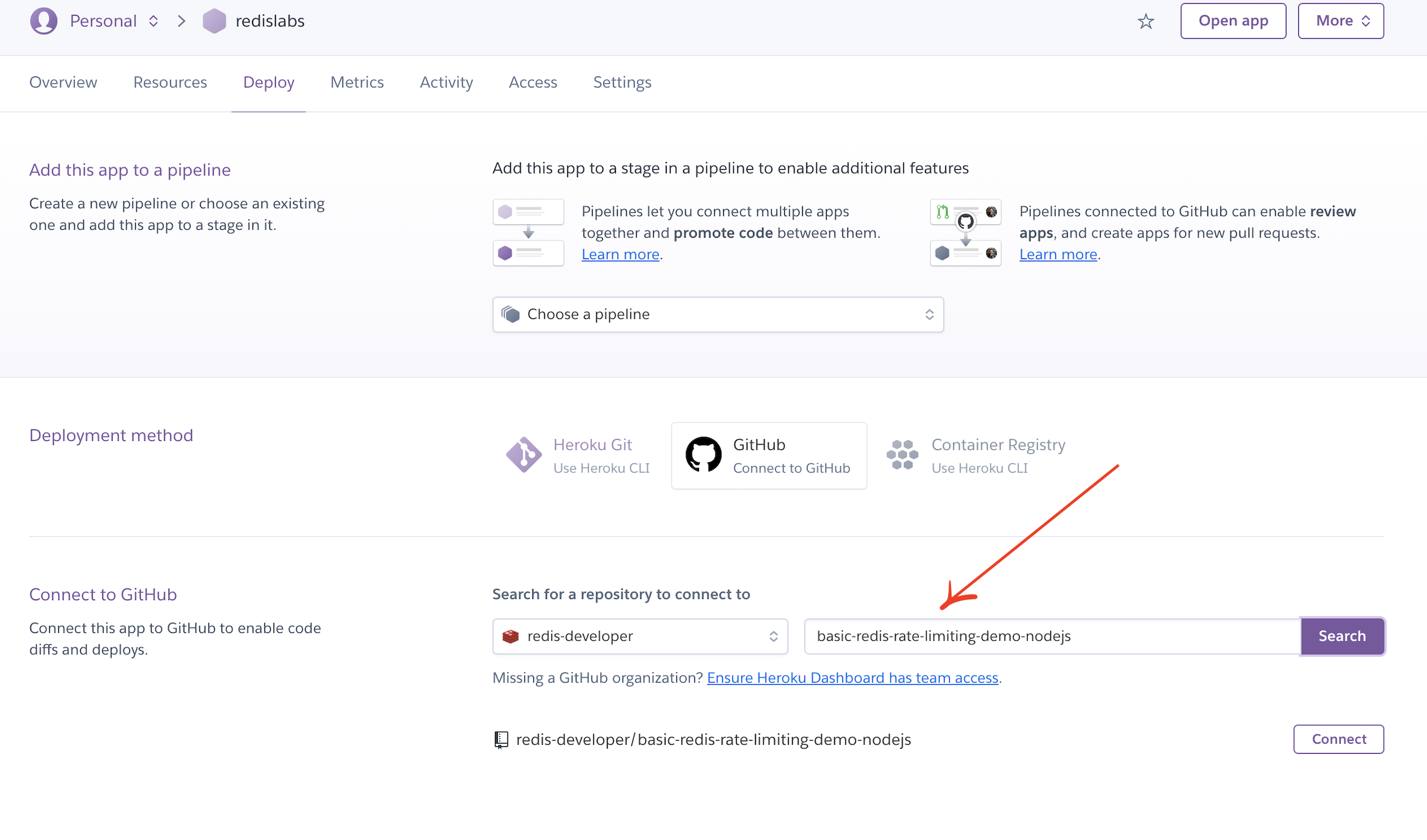Click the repository book icon beside result
This screenshot has height=840, width=1427.
[501, 739]
